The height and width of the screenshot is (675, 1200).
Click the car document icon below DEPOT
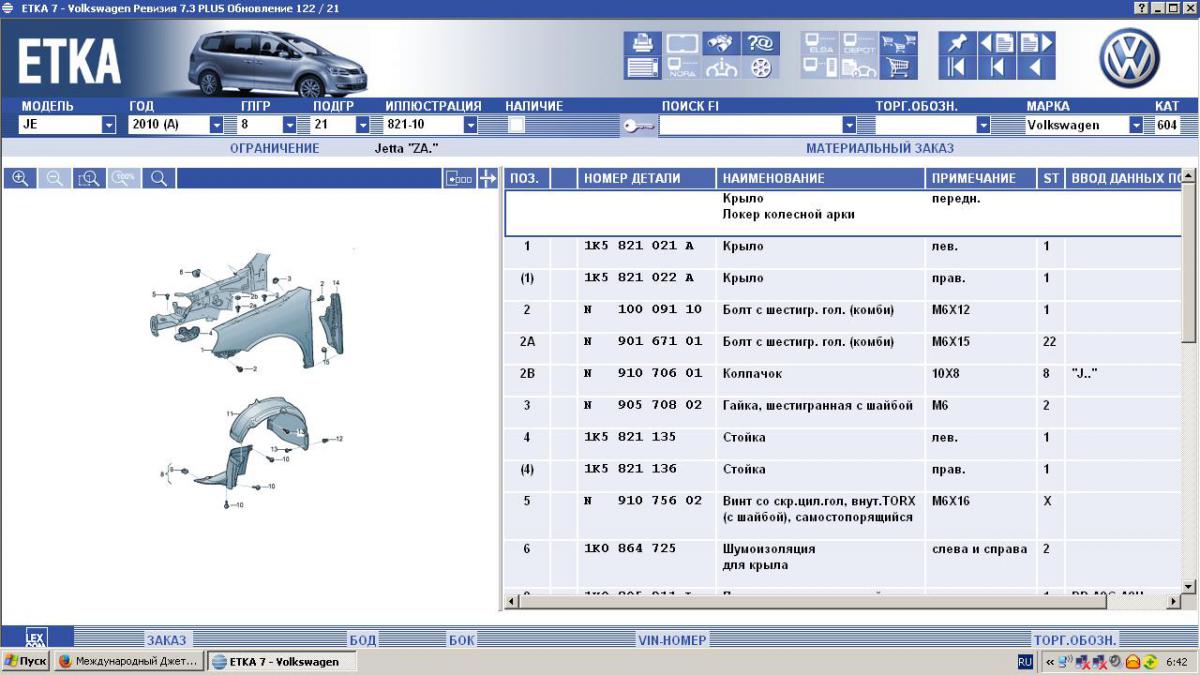coord(859,68)
